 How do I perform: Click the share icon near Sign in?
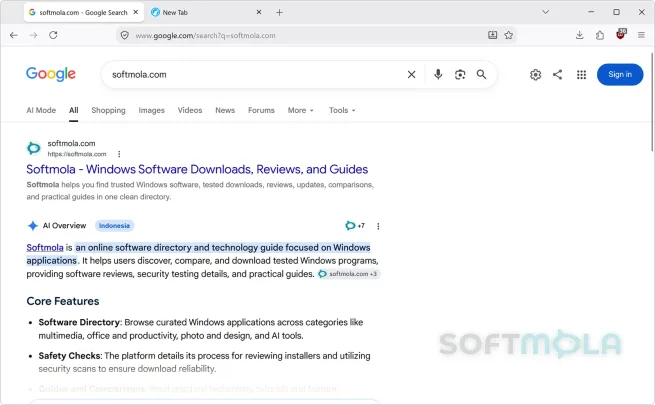tap(557, 74)
